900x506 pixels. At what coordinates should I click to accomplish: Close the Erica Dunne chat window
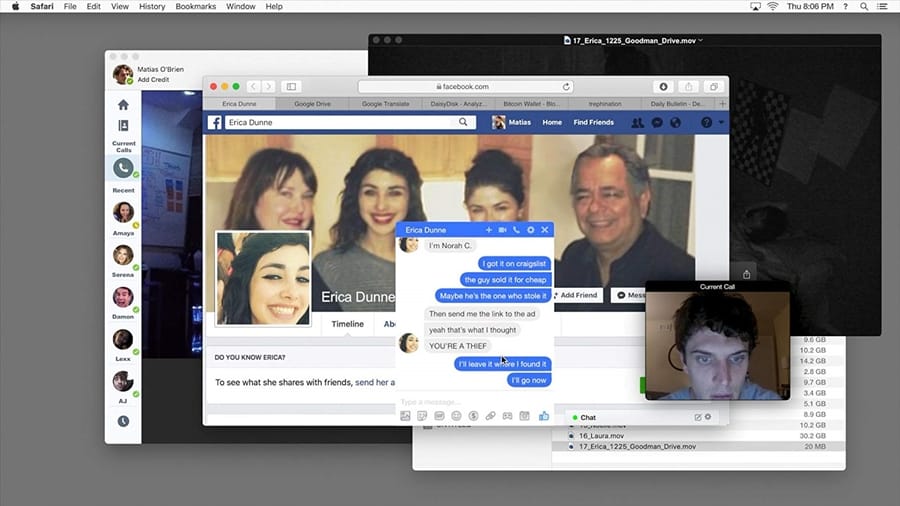(x=545, y=230)
